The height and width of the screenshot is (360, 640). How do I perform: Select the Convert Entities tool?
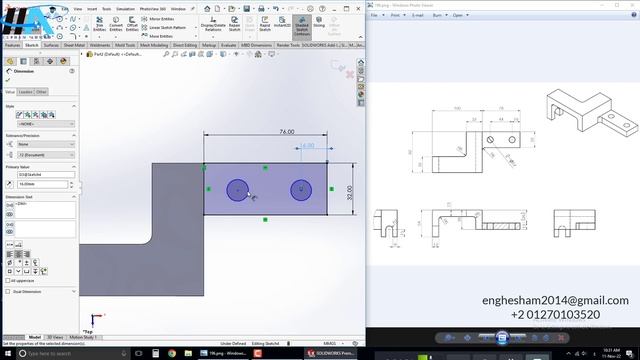tap(116, 24)
